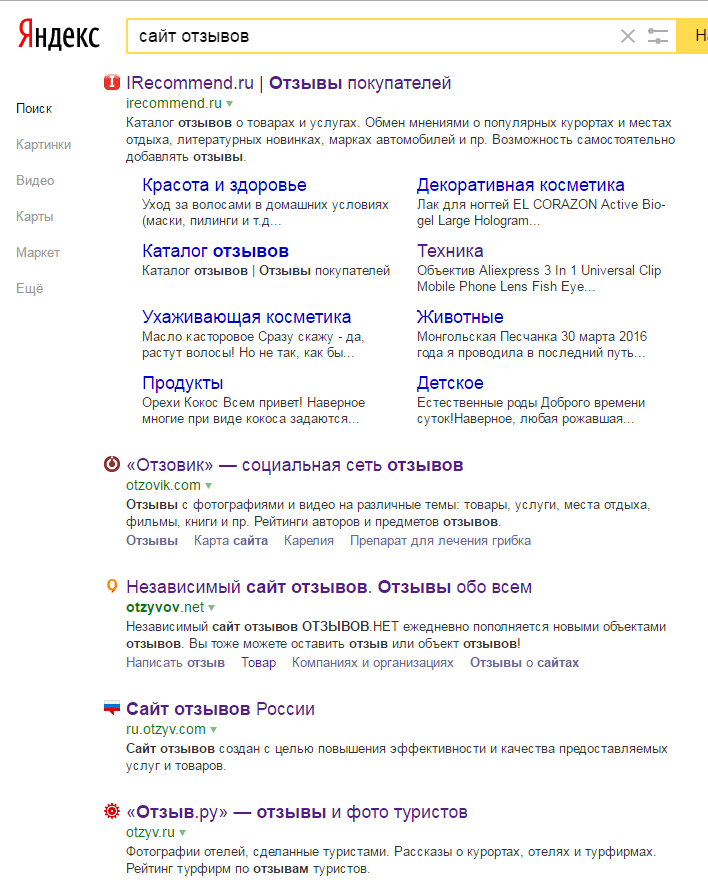Open Компаниях и организациях quick link

tap(372, 663)
